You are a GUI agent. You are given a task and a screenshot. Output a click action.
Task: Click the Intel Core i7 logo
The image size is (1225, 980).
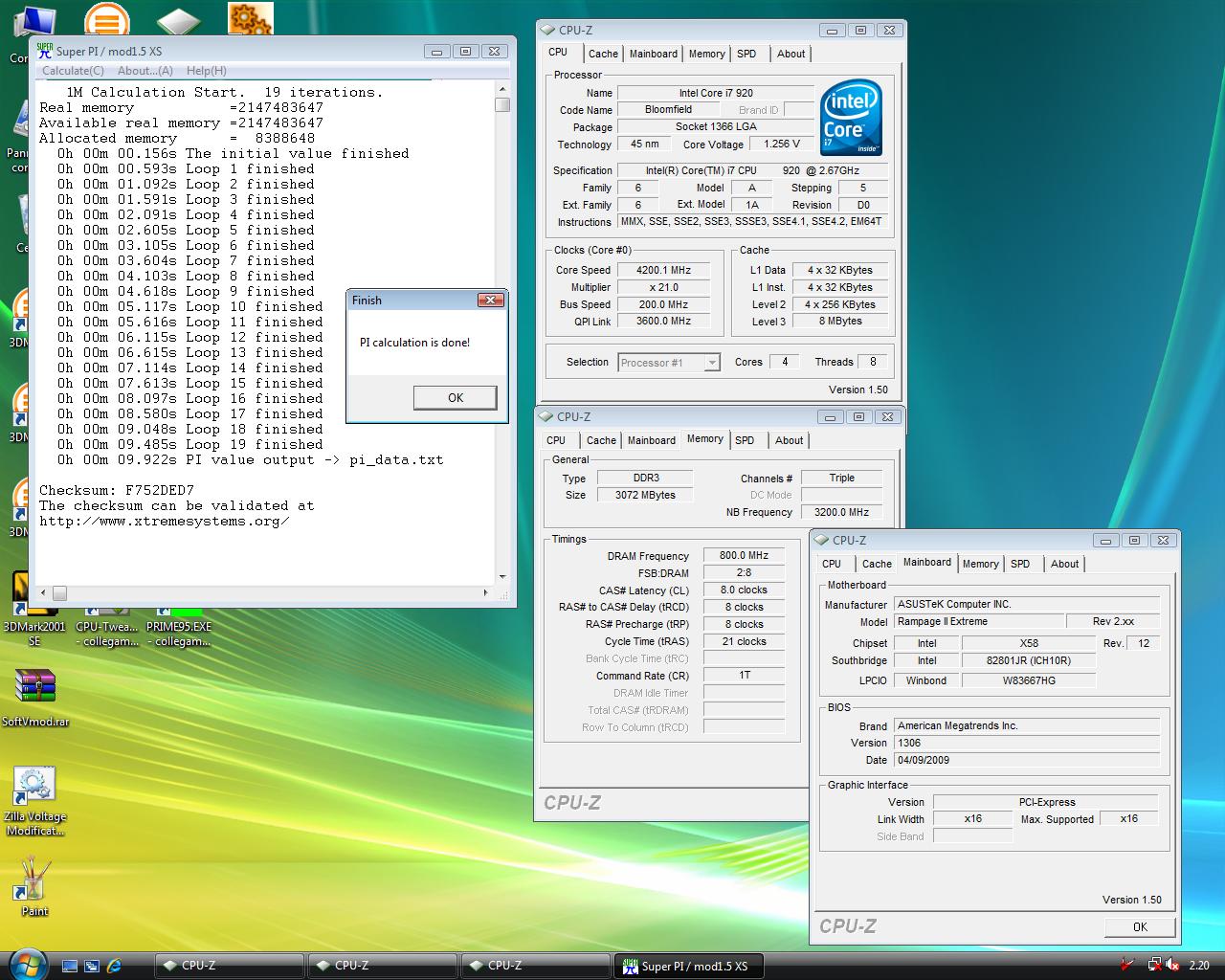pos(851,118)
